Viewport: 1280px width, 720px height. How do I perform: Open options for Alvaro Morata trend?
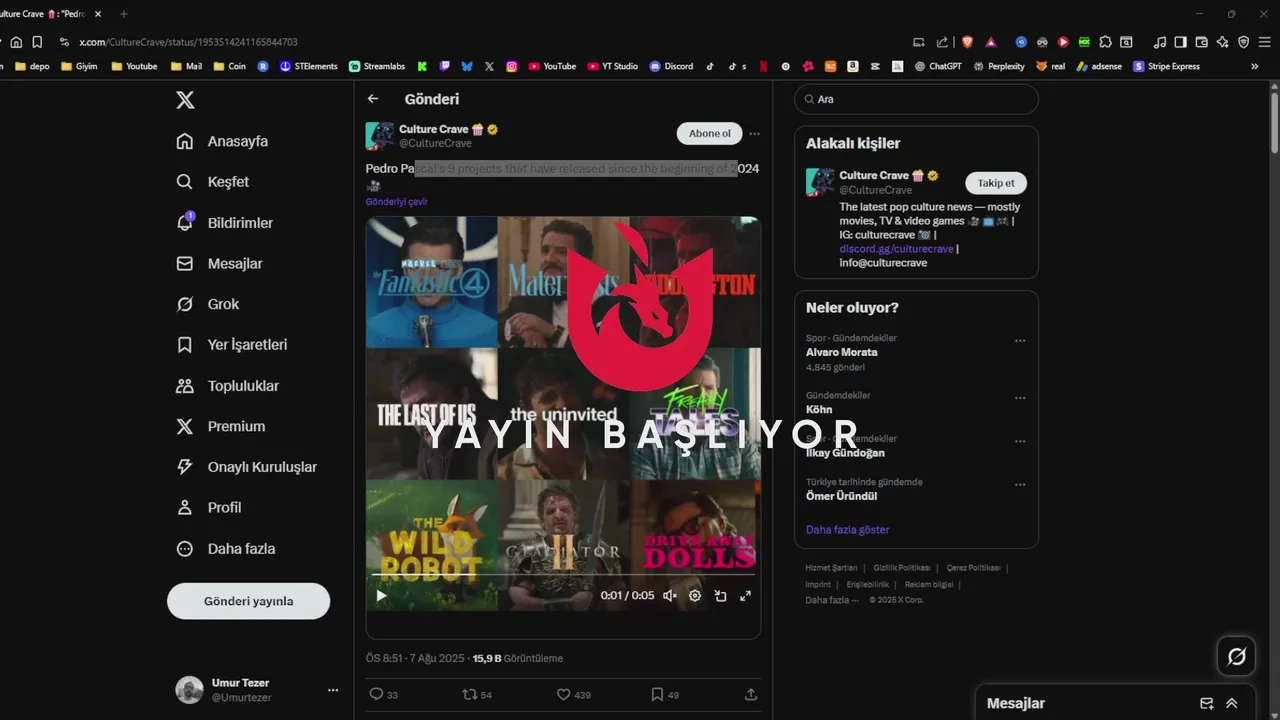coord(1020,341)
